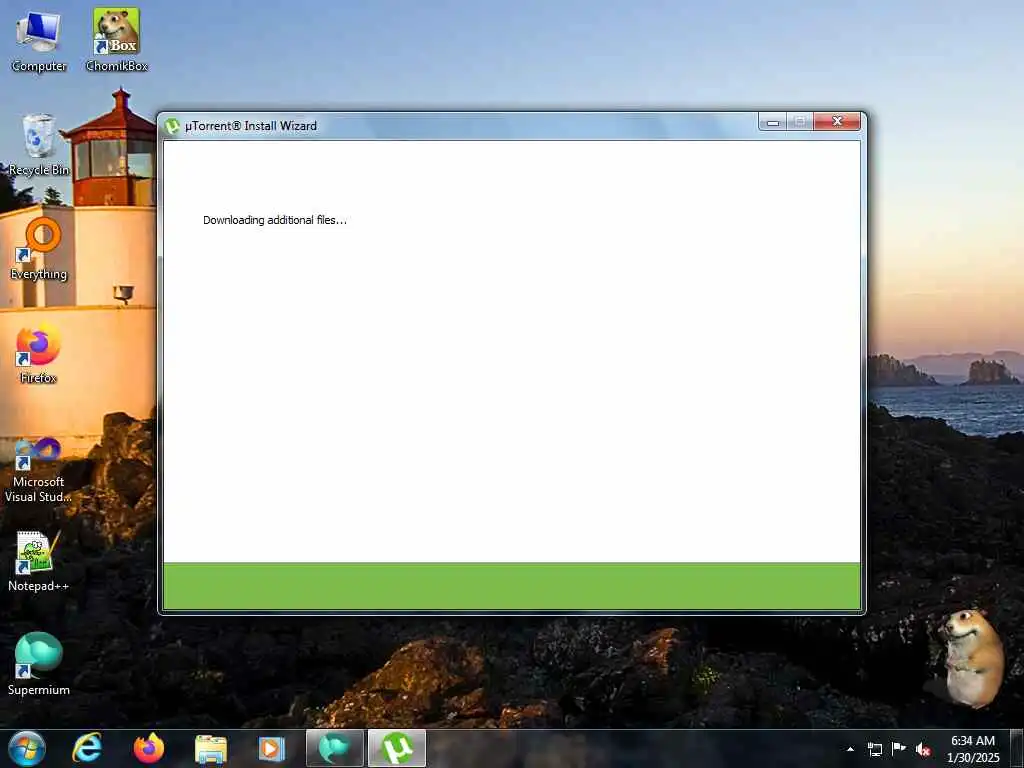The image size is (1024, 768).
Task: Click the muted volume tray icon
Action: click(923, 749)
